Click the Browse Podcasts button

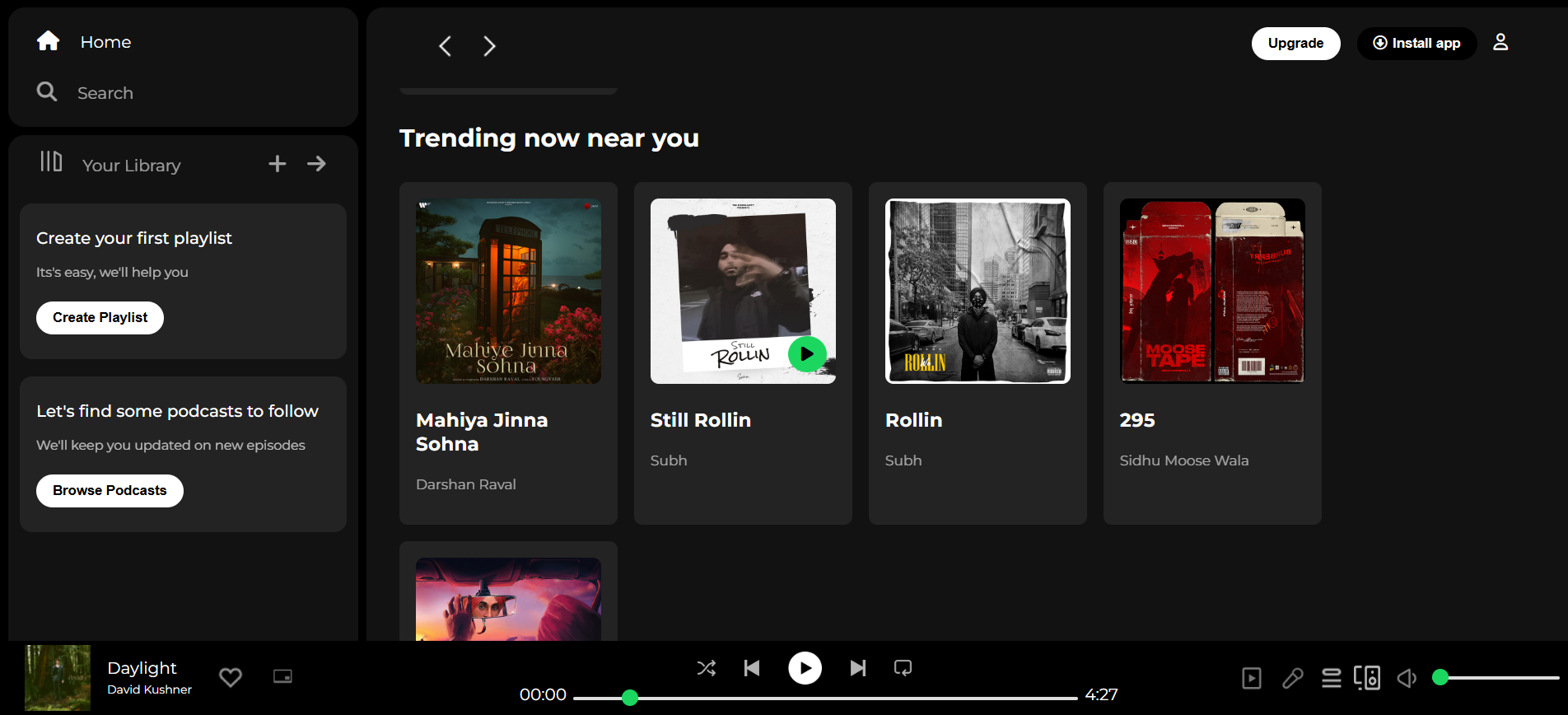110,491
